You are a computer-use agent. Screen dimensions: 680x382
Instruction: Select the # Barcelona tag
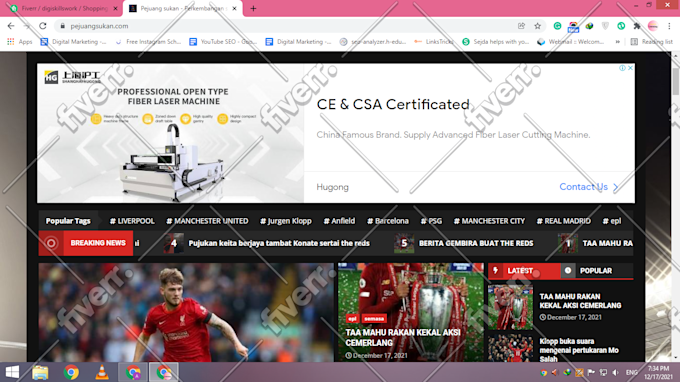[x=388, y=221]
